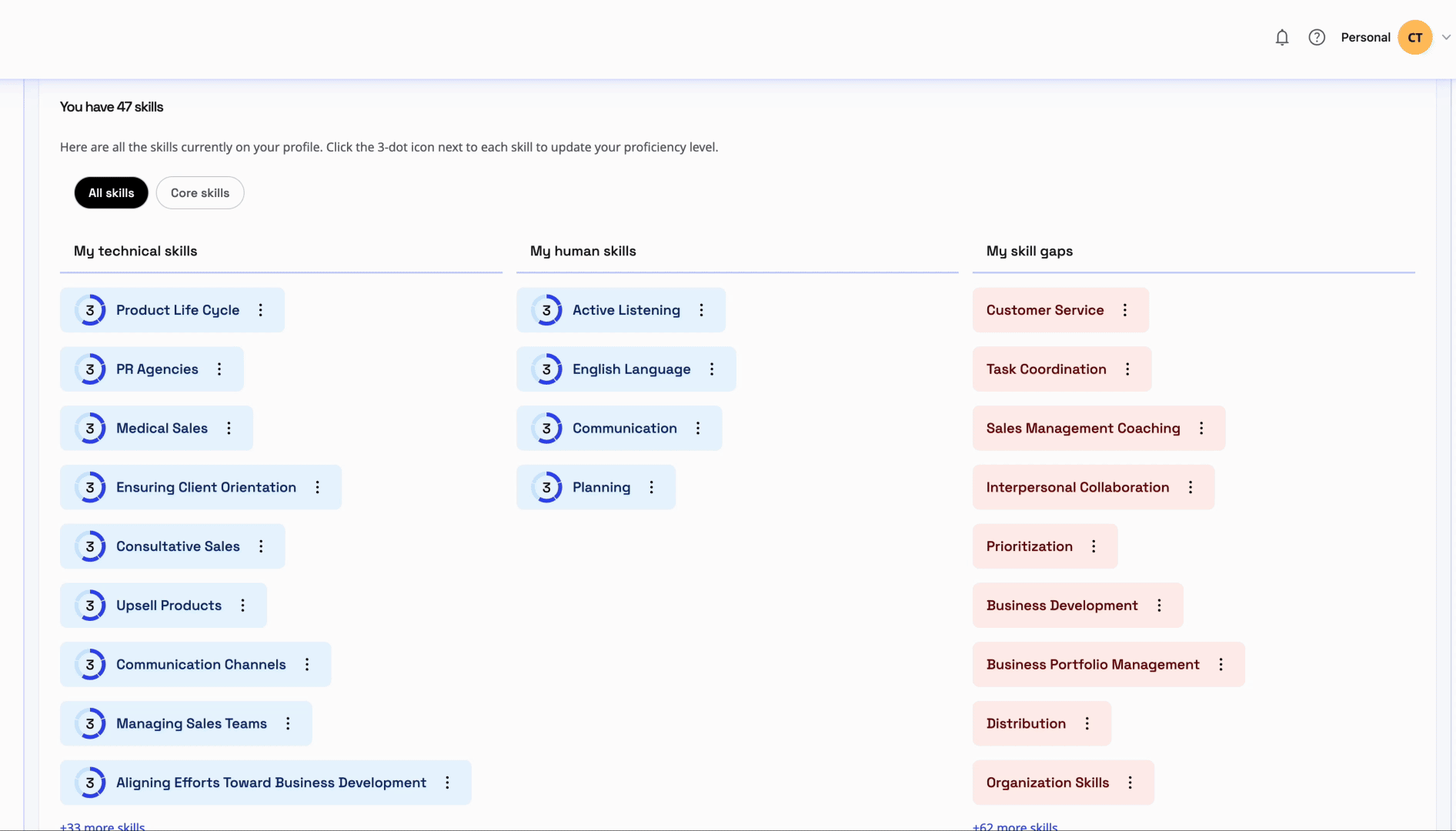Select the PR Agencies skill label
This screenshot has height=831, width=1456.
pos(157,369)
